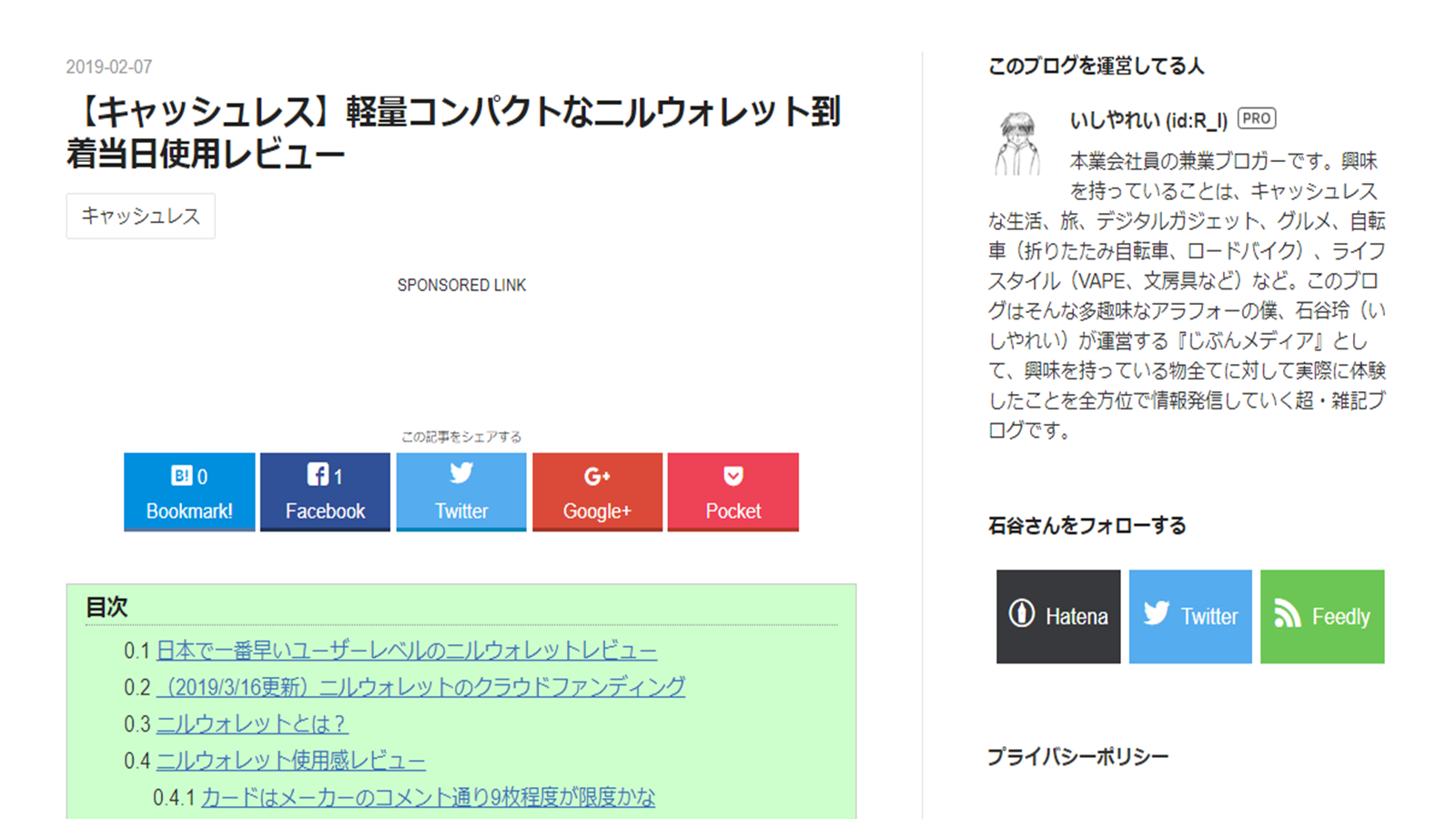Tweet this article using Twitter share button
The height and width of the screenshot is (819, 1456).
tap(461, 491)
